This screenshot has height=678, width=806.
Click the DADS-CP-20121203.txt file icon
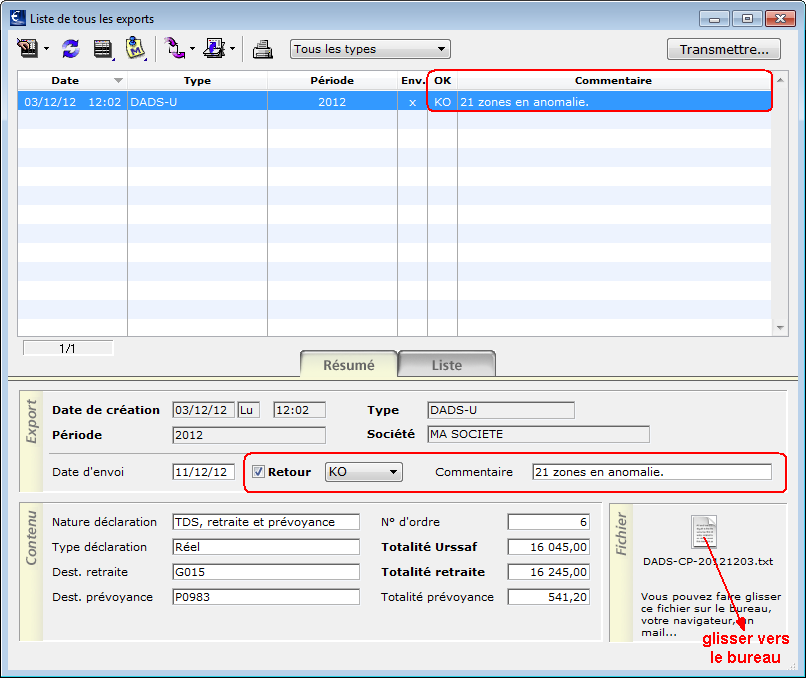coord(704,532)
